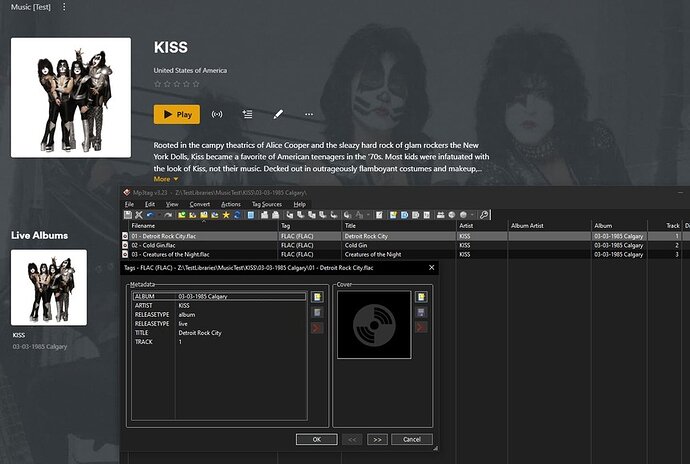The width and height of the screenshot is (690, 464).
Task: Expand the artist description with More
Action: point(165,179)
